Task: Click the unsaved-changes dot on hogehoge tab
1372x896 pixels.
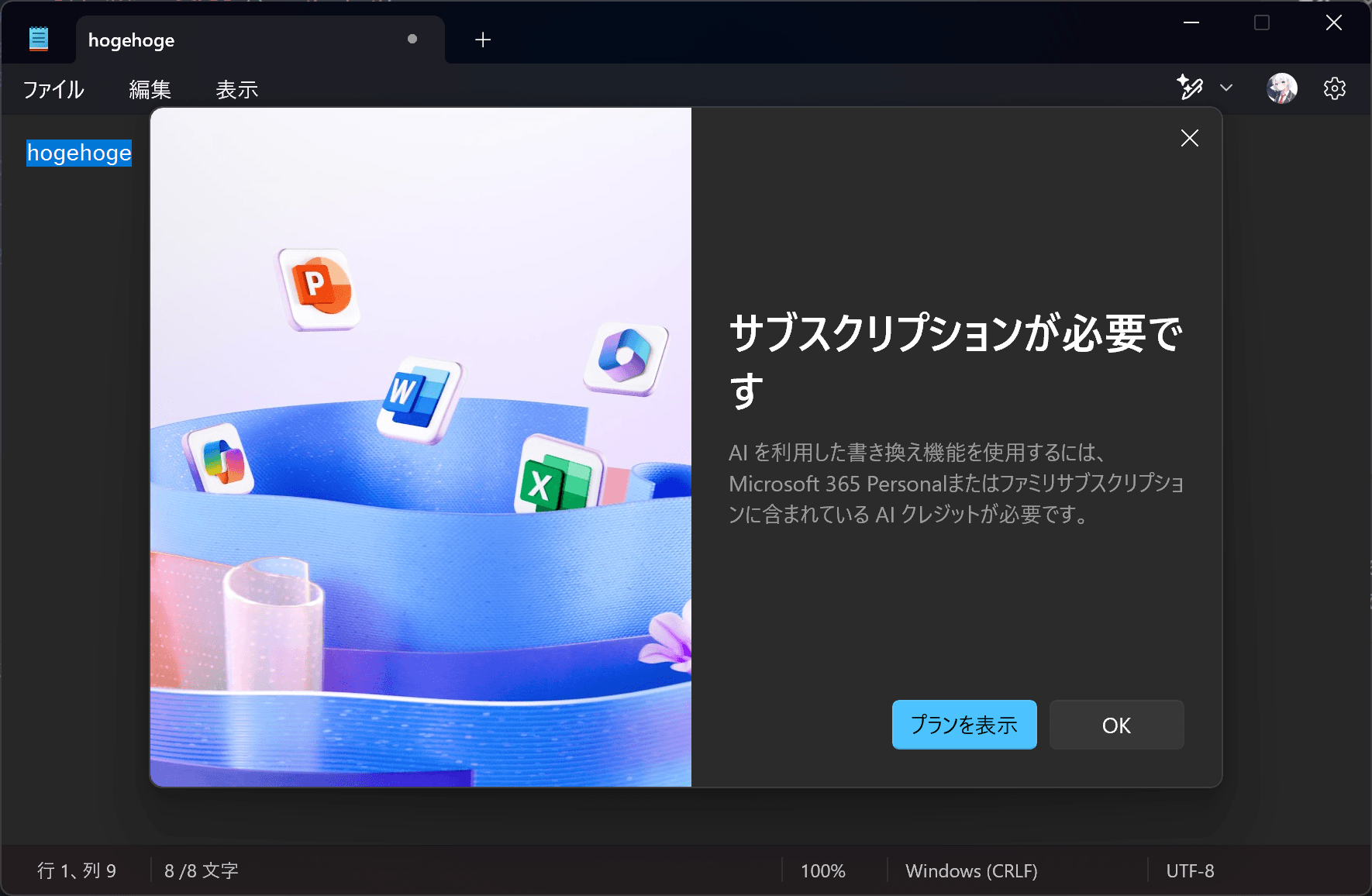Action: [x=412, y=39]
